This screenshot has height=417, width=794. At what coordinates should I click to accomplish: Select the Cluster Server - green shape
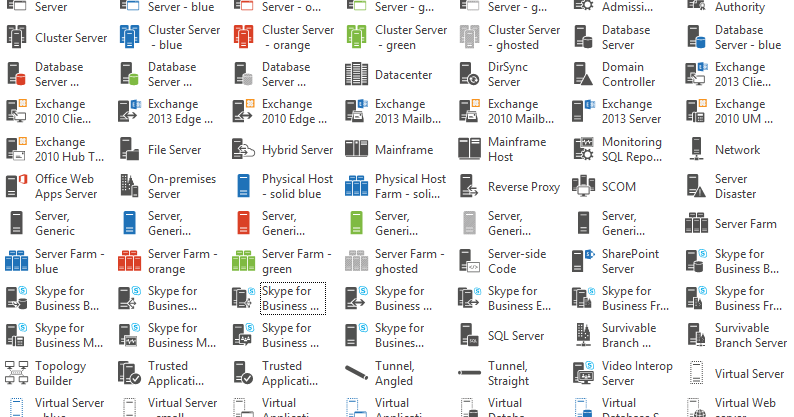coord(356,37)
